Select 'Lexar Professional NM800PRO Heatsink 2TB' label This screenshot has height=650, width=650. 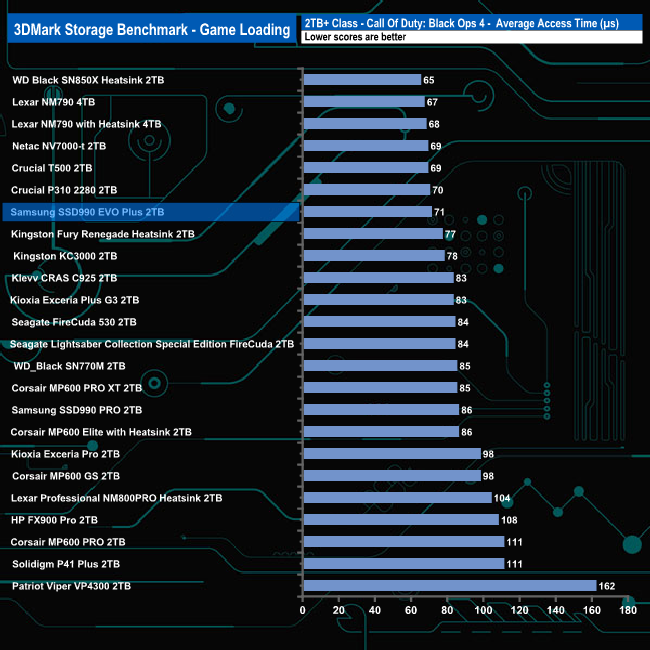point(116,498)
